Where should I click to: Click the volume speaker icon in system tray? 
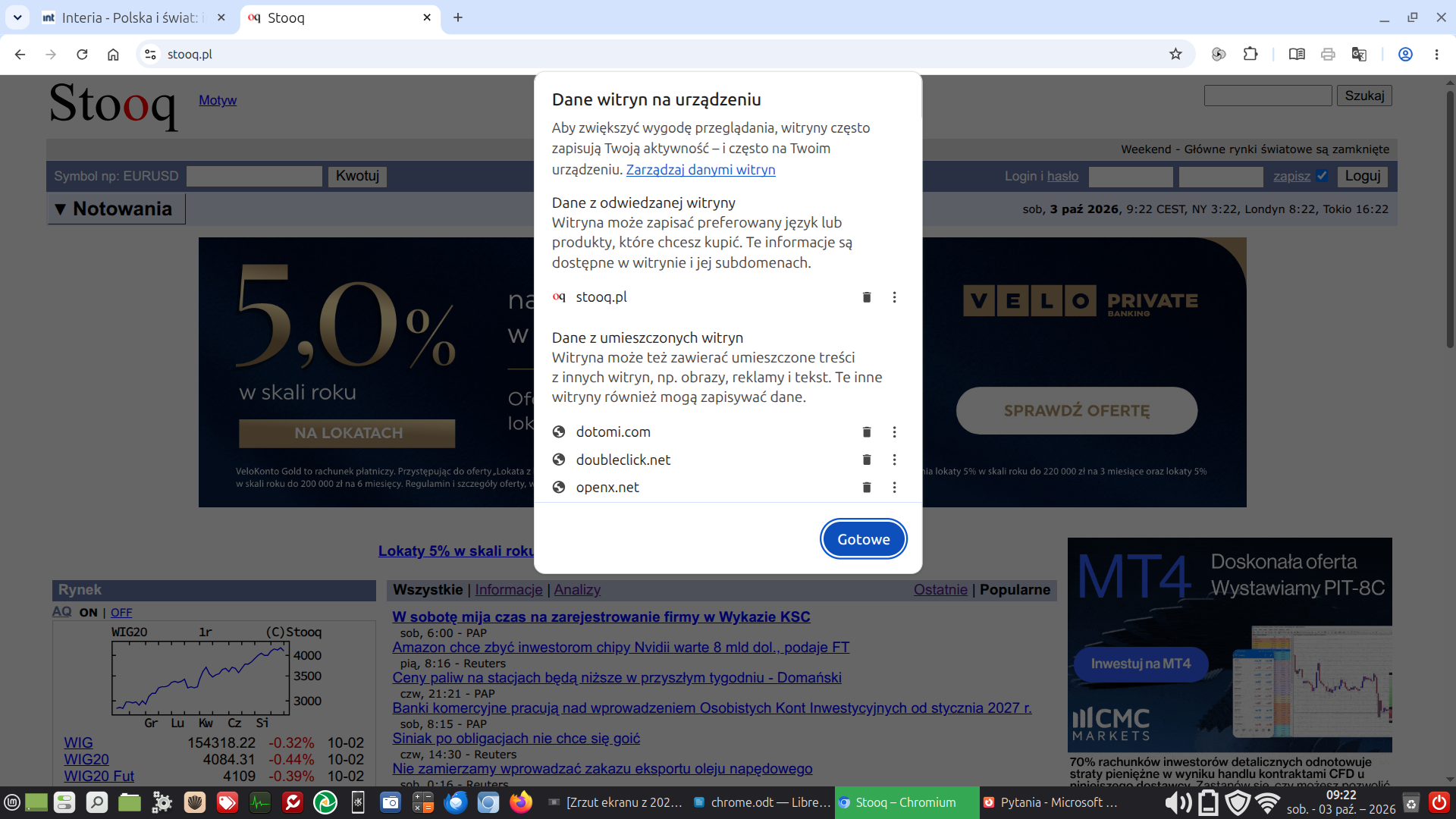click(x=1178, y=802)
